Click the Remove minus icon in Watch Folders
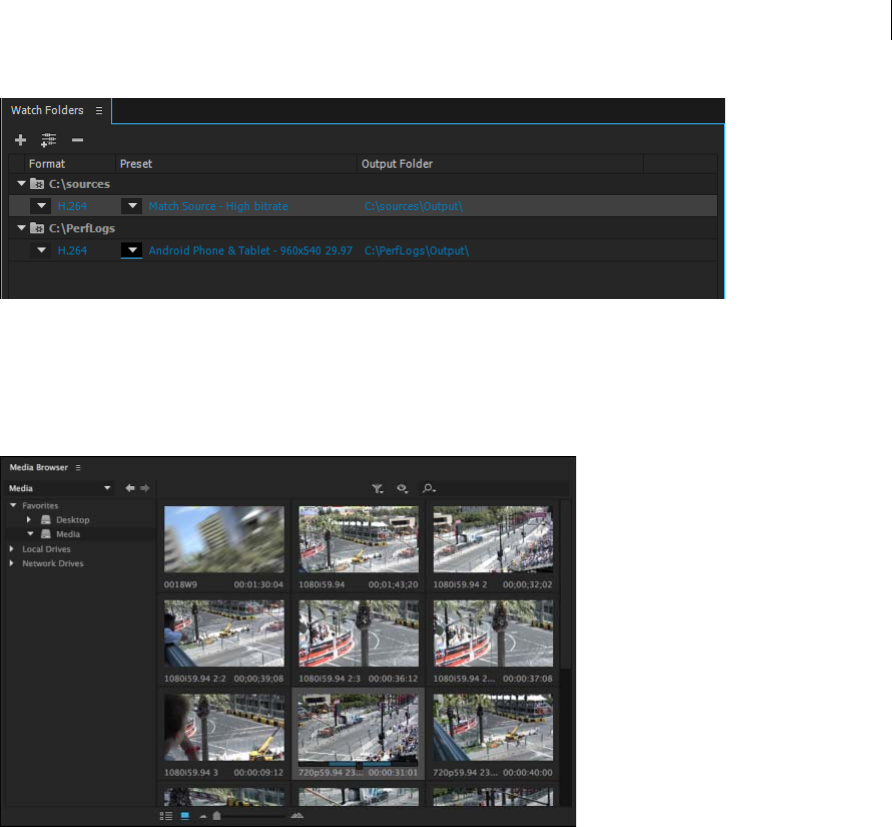 tap(77, 140)
